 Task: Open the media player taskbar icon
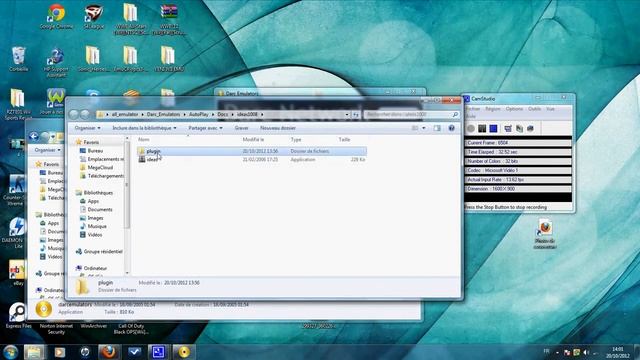[x=60, y=352]
